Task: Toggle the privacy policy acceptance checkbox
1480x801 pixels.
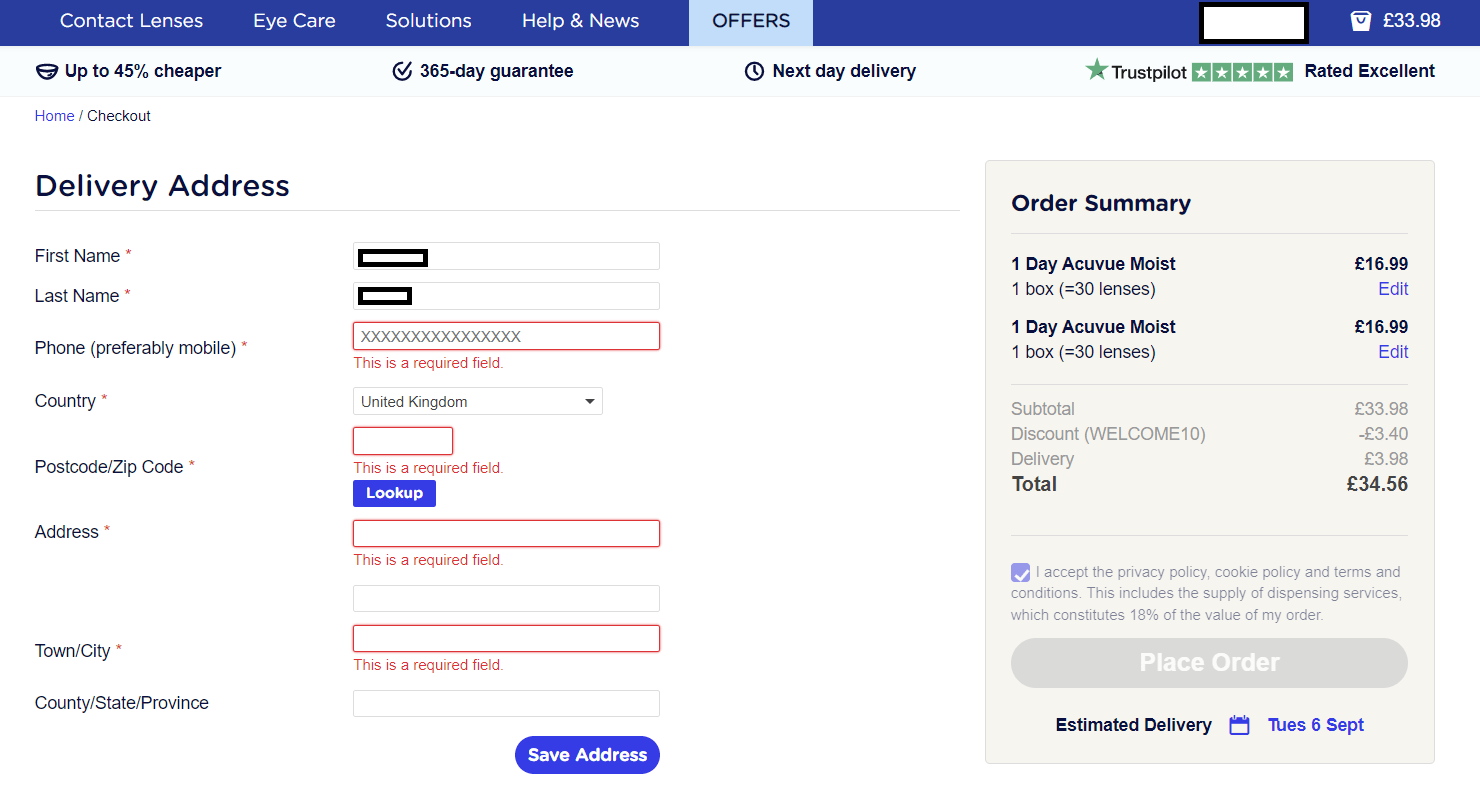Action: click(x=1020, y=573)
